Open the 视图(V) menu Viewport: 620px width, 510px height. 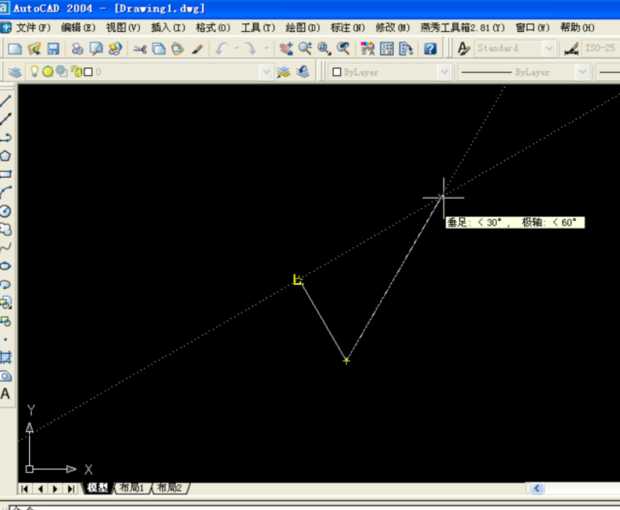click(x=123, y=28)
